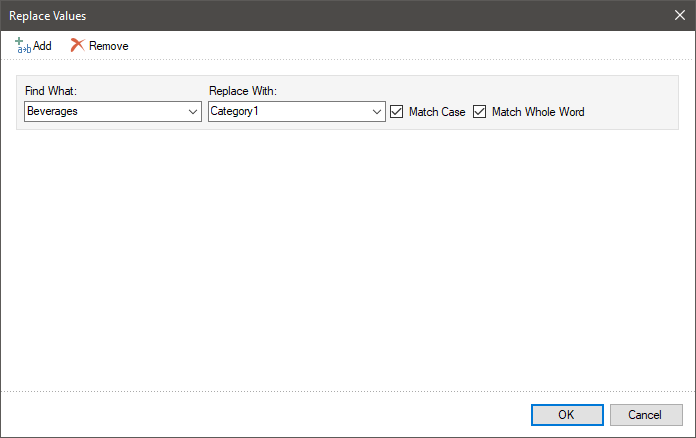Image resolution: width=696 pixels, height=438 pixels.
Task: Expand the Find What dropdown arrow
Action: (x=193, y=112)
